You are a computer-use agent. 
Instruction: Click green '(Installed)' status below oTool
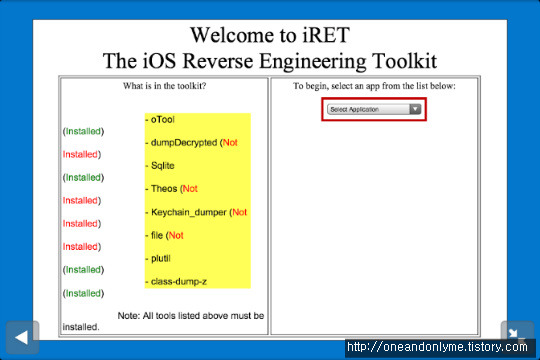click(83, 131)
